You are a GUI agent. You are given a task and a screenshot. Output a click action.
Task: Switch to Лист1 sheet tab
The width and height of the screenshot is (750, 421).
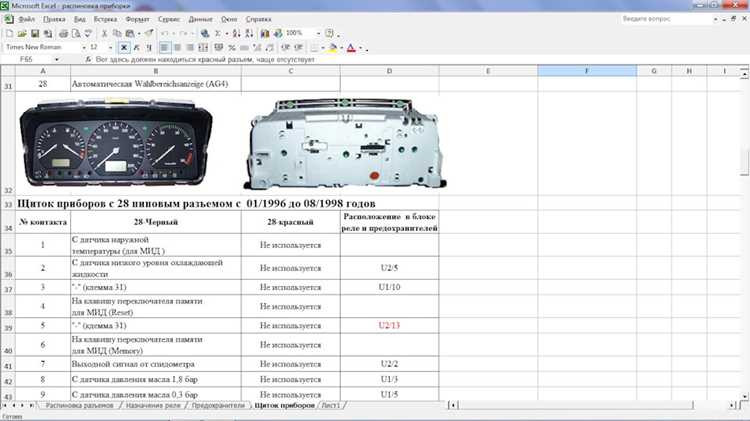click(331, 405)
